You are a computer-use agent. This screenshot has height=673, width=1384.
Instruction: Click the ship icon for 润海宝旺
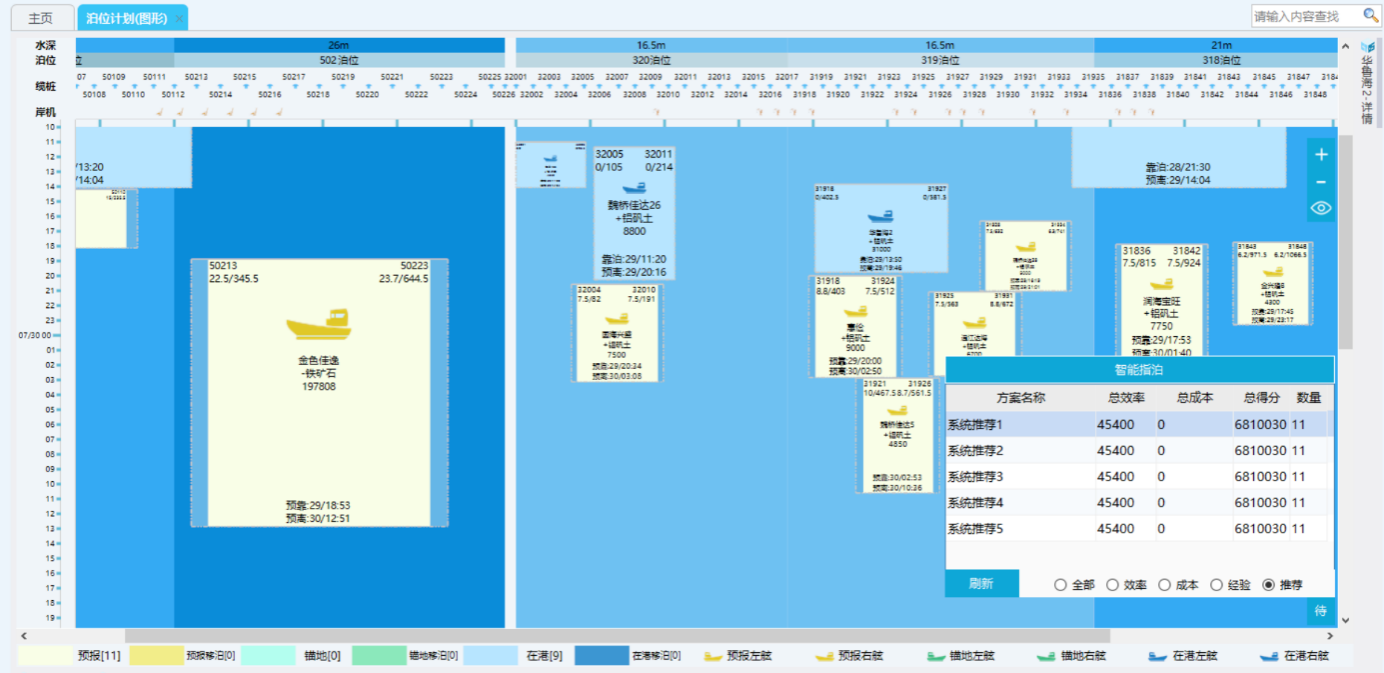[x=1160, y=284]
